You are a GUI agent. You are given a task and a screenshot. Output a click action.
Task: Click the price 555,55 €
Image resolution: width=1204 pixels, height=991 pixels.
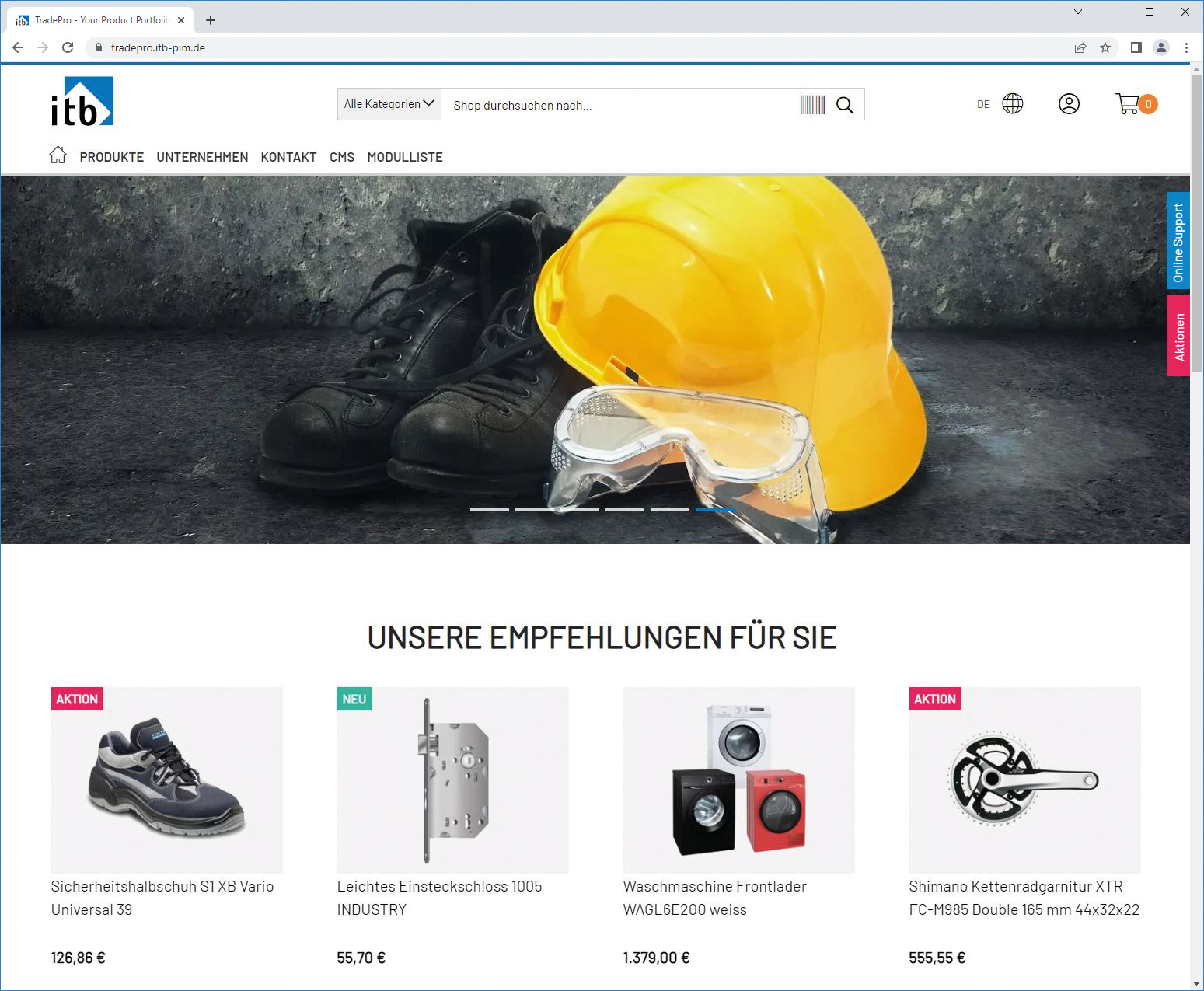pyautogui.click(x=937, y=958)
